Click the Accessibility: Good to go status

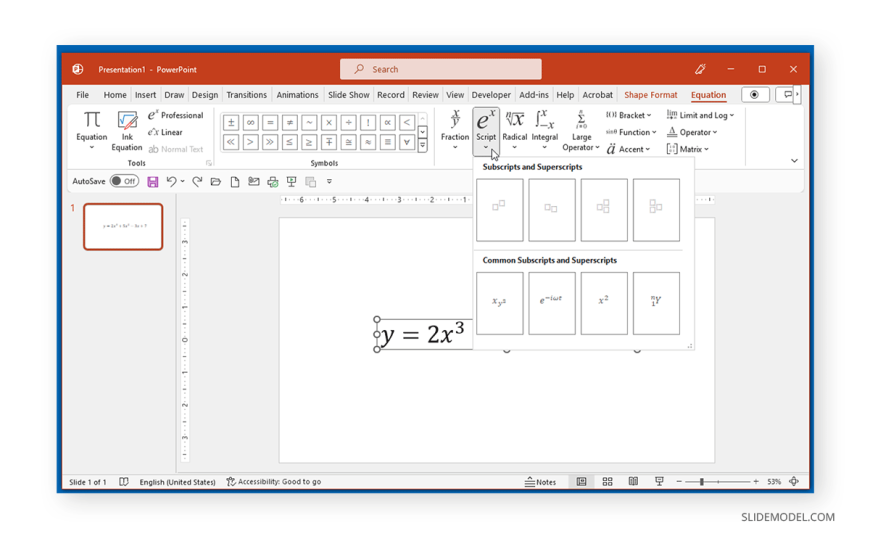pyautogui.click(x=274, y=482)
